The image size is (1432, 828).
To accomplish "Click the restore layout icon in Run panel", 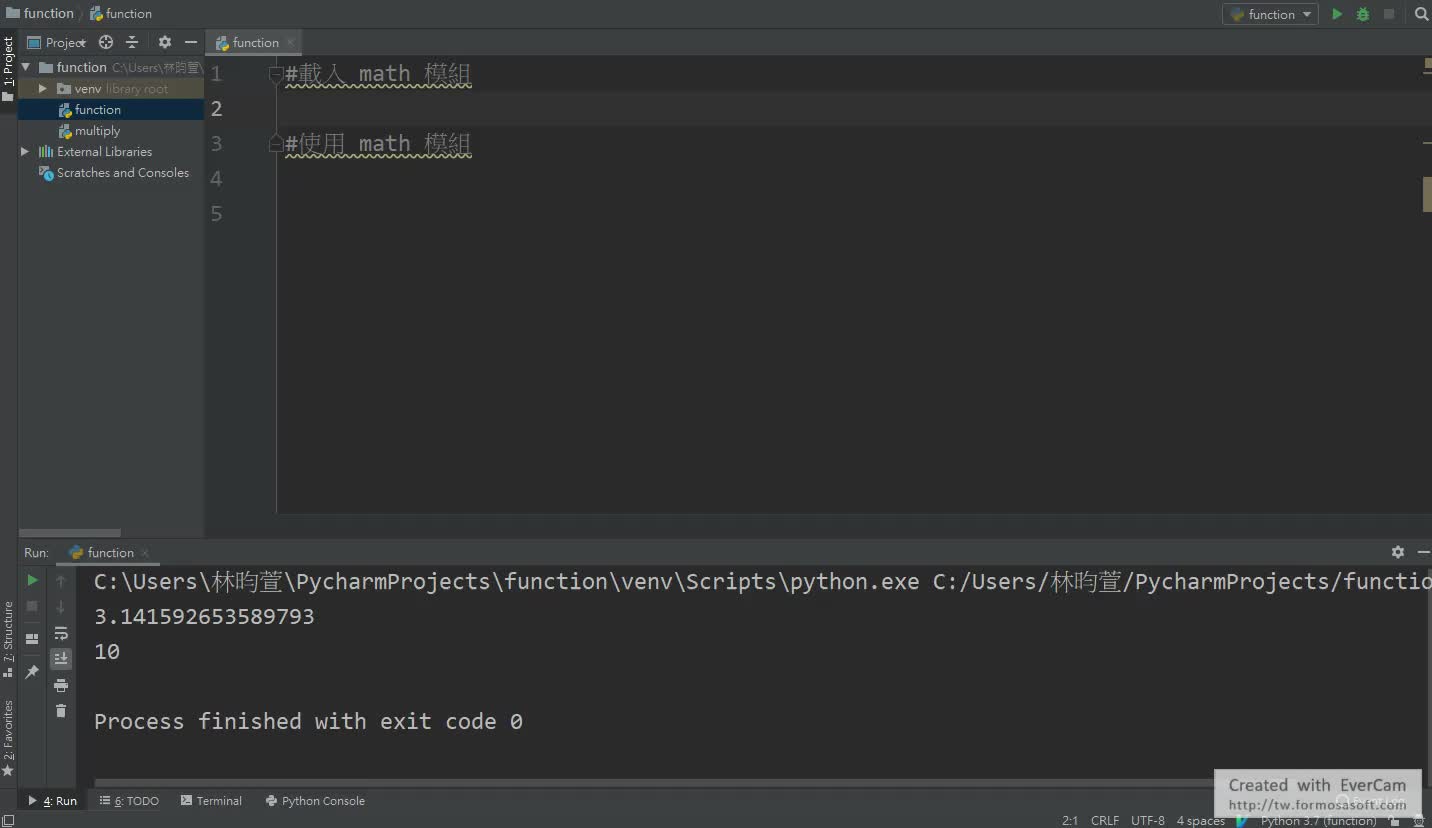I will [32, 638].
